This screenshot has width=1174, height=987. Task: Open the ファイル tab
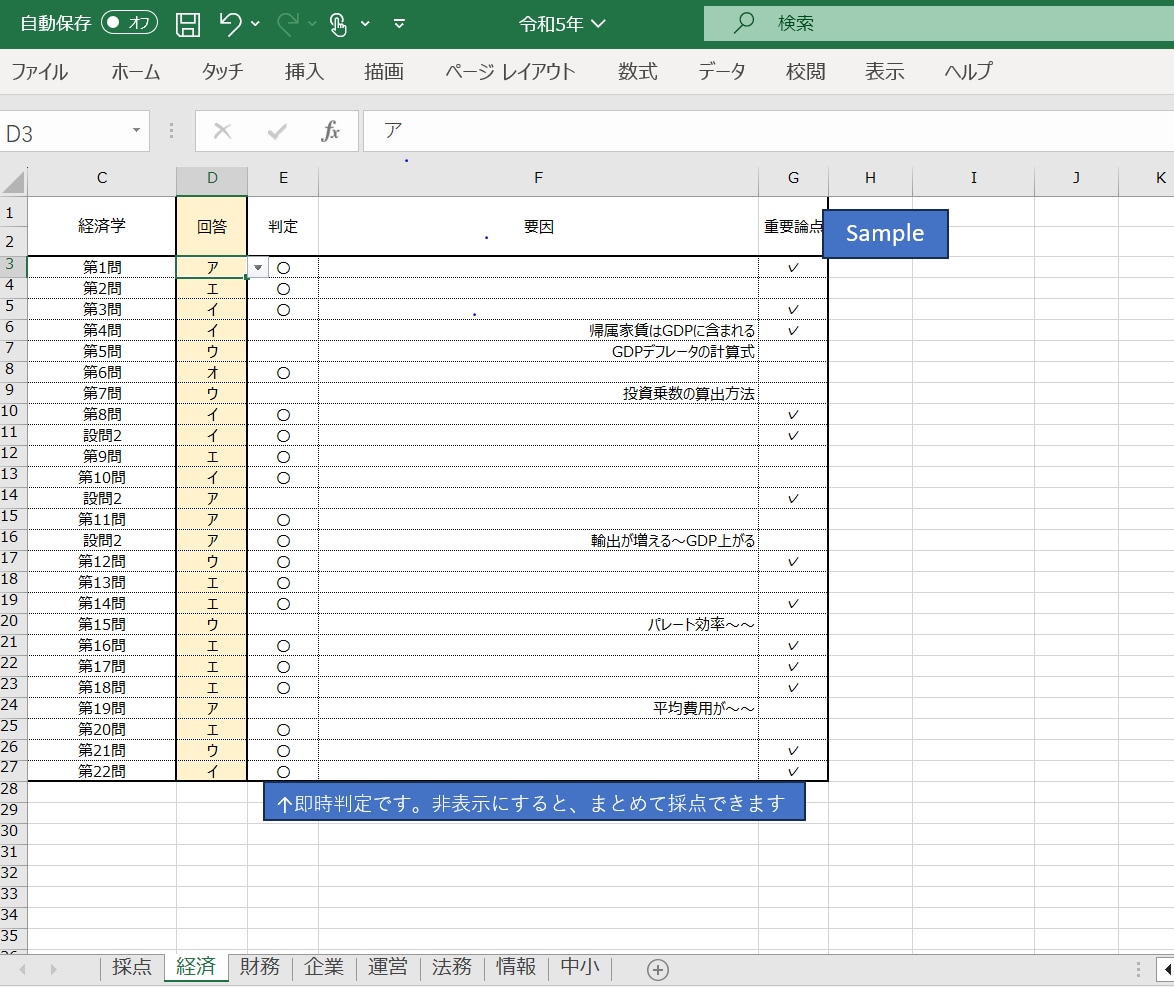[39, 72]
